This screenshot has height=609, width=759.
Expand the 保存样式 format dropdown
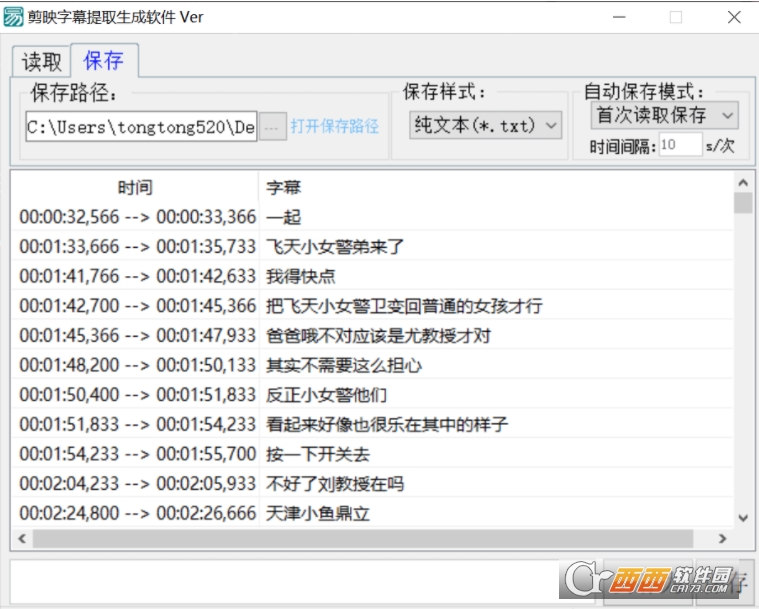(485, 125)
